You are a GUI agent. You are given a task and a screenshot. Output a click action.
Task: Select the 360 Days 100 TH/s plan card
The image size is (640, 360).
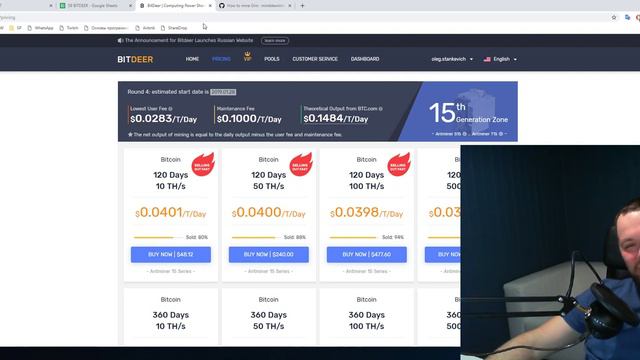[x=367, y=316]
